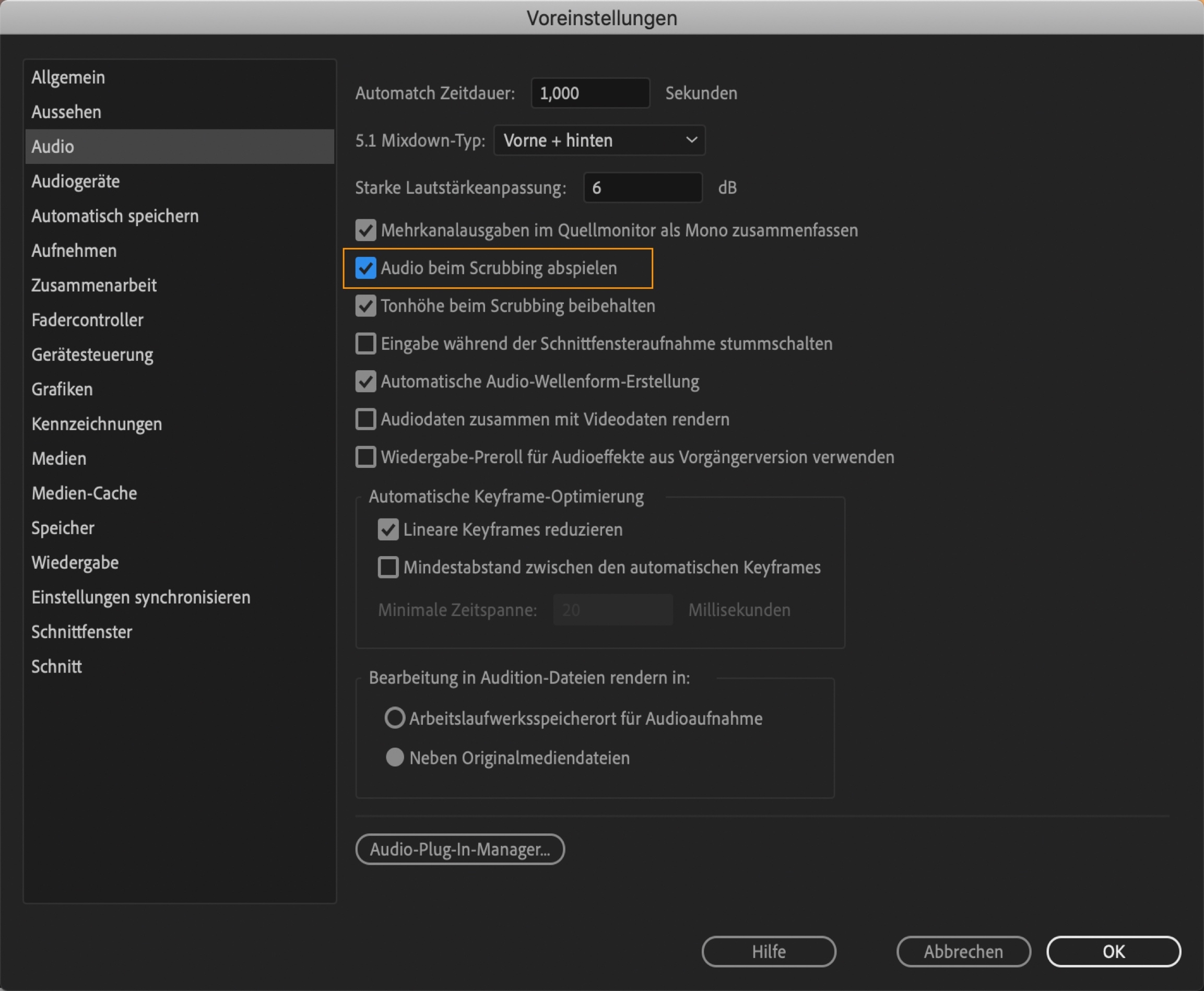The width and height of the screenshot is (1204, 991).
Task: Uncheck Audio beim Scrubbing abspielen
Action: pyautogui.click(x=365, y=268)
